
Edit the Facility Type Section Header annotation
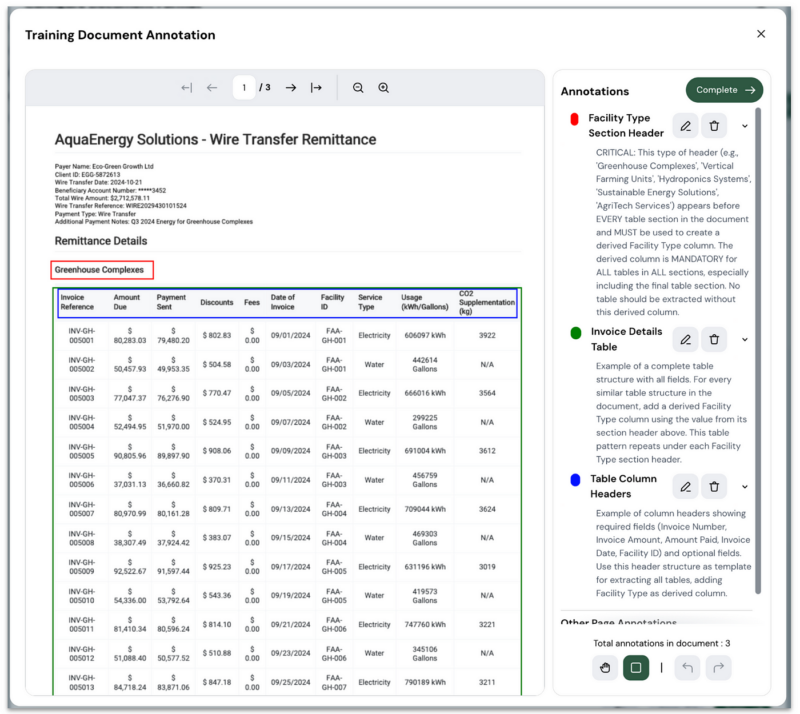pos(685,126)
